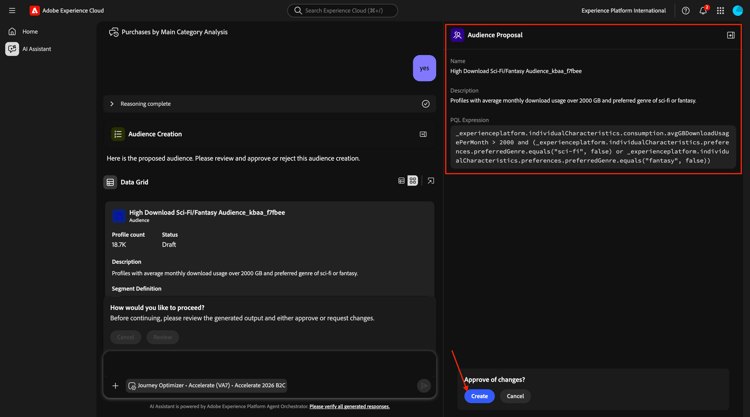Image resolution: width=750 pixels, height=417 pixels.
Task: Click the conversation icon beside Purchases title
Action: (x=113, y=32)
